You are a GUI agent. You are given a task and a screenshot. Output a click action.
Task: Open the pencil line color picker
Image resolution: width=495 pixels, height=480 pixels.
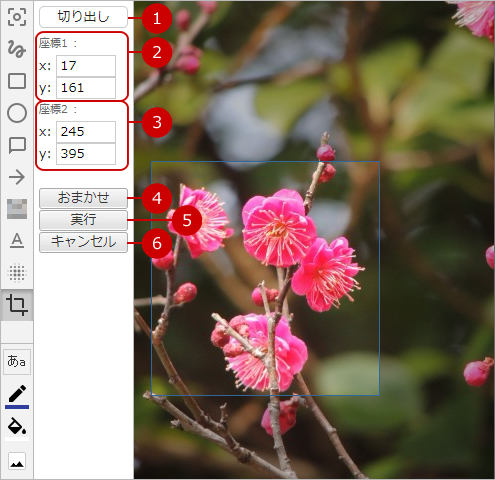click(17, 397)
